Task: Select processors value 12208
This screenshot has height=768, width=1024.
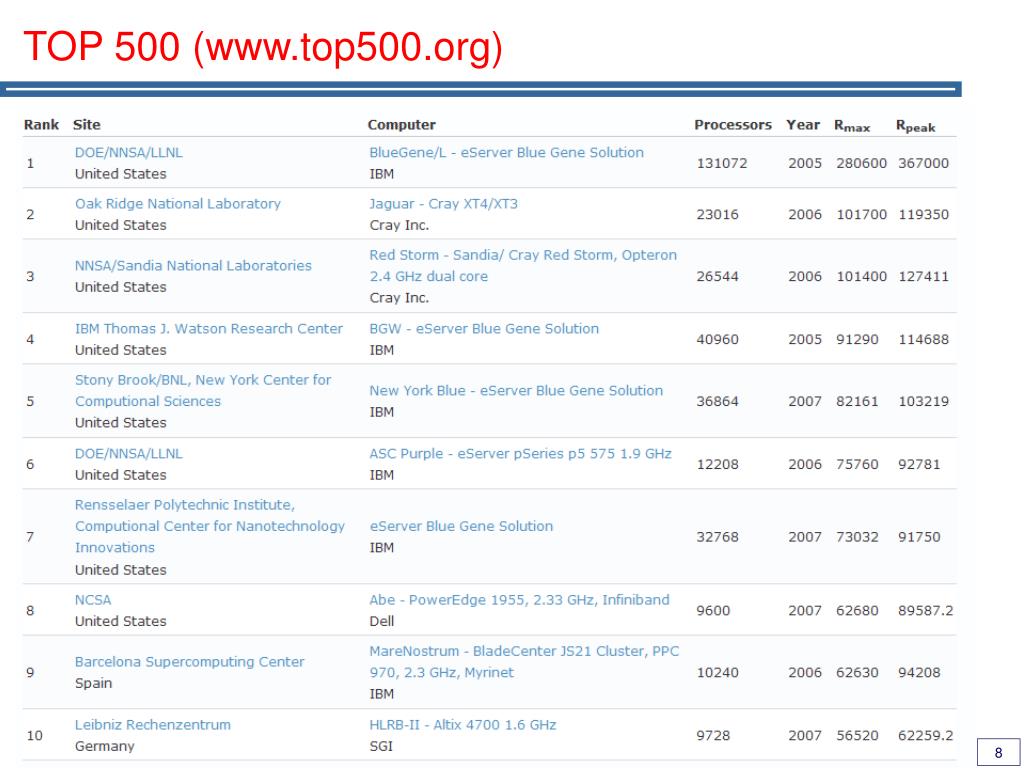Action: tap(718, 464)
